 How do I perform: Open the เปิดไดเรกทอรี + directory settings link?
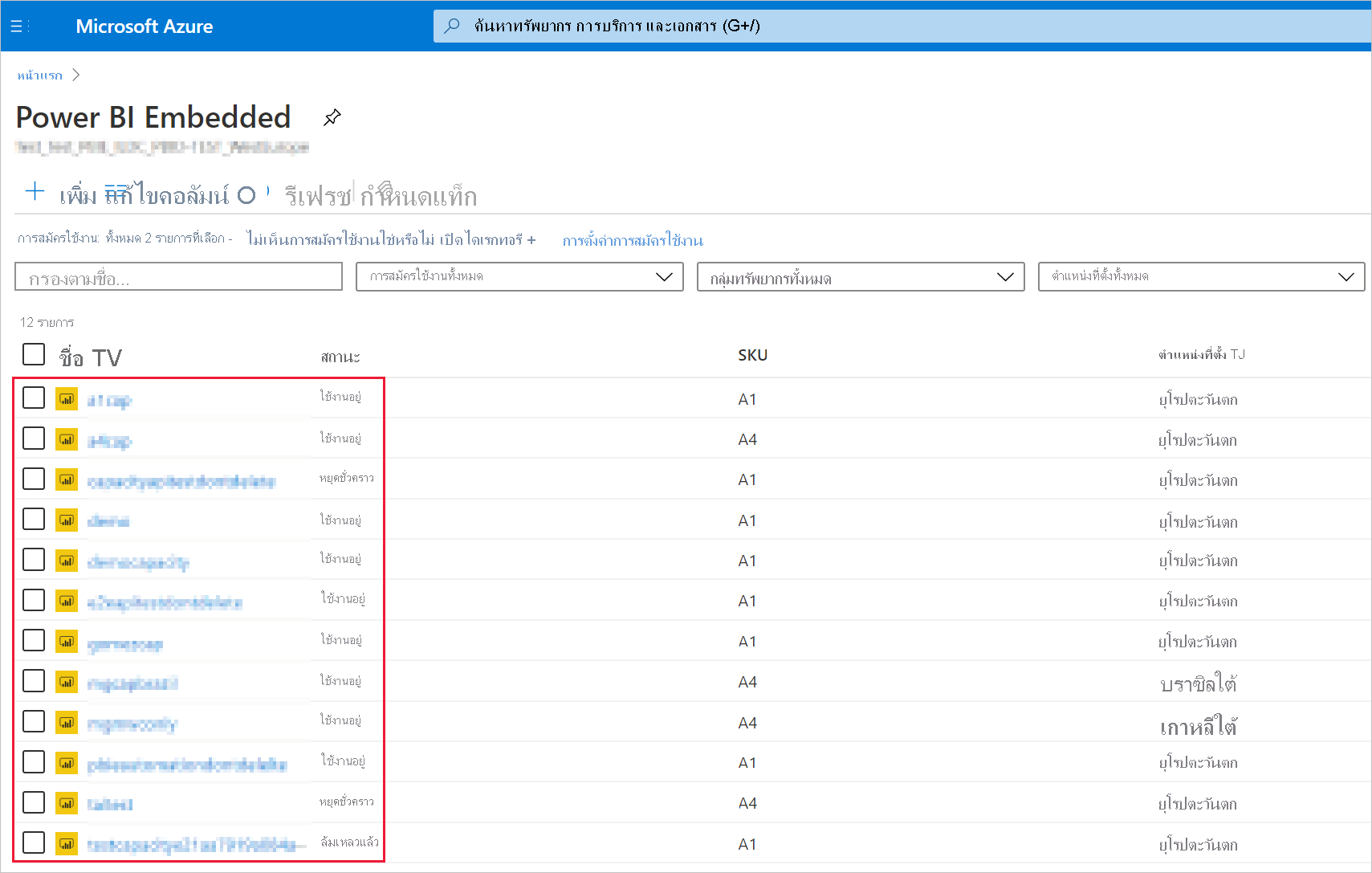coord(488,239)
